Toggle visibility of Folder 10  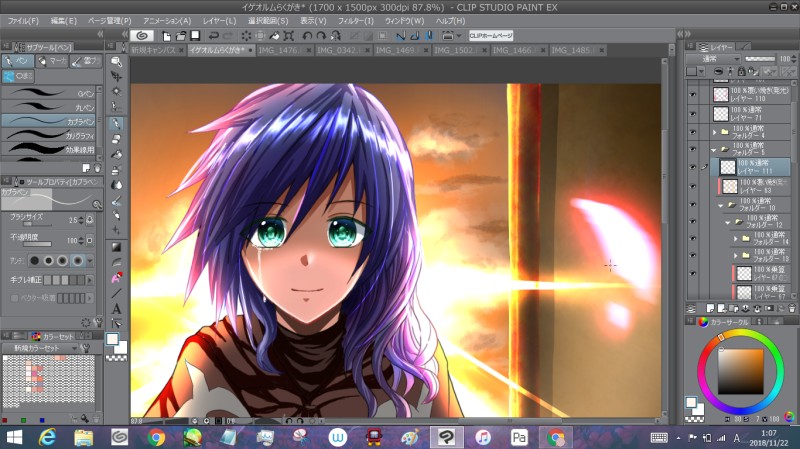pyautogui.click(x=692, y=204)
